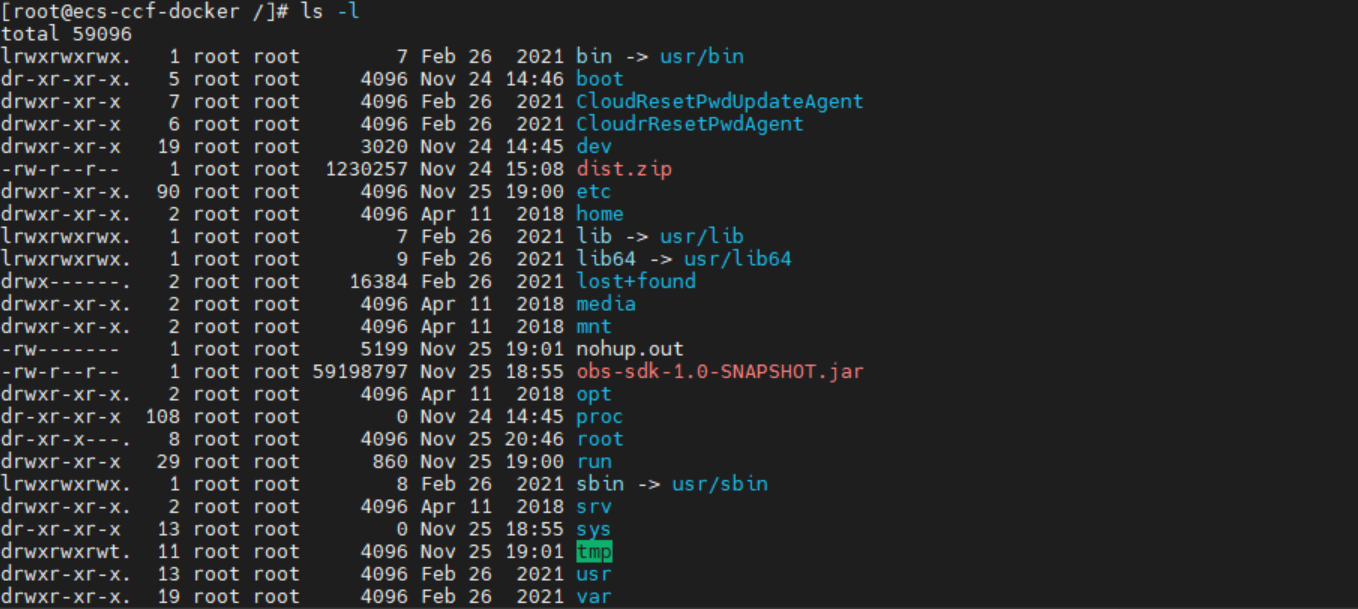
Task: Click the CloudrResetPwdAgent directory entry
Action: coord(689,124)
